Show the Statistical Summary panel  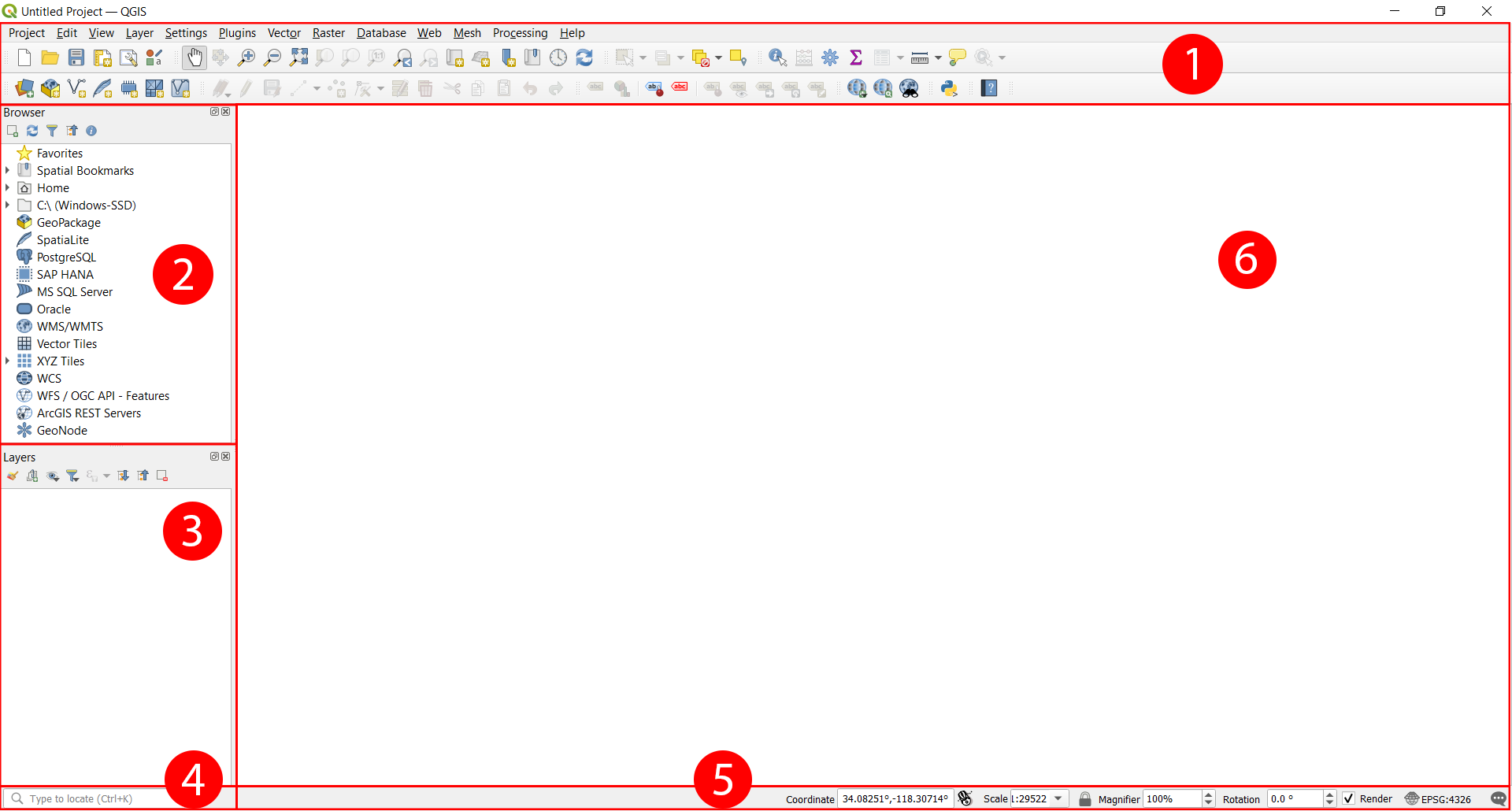(x=857, y=57)
